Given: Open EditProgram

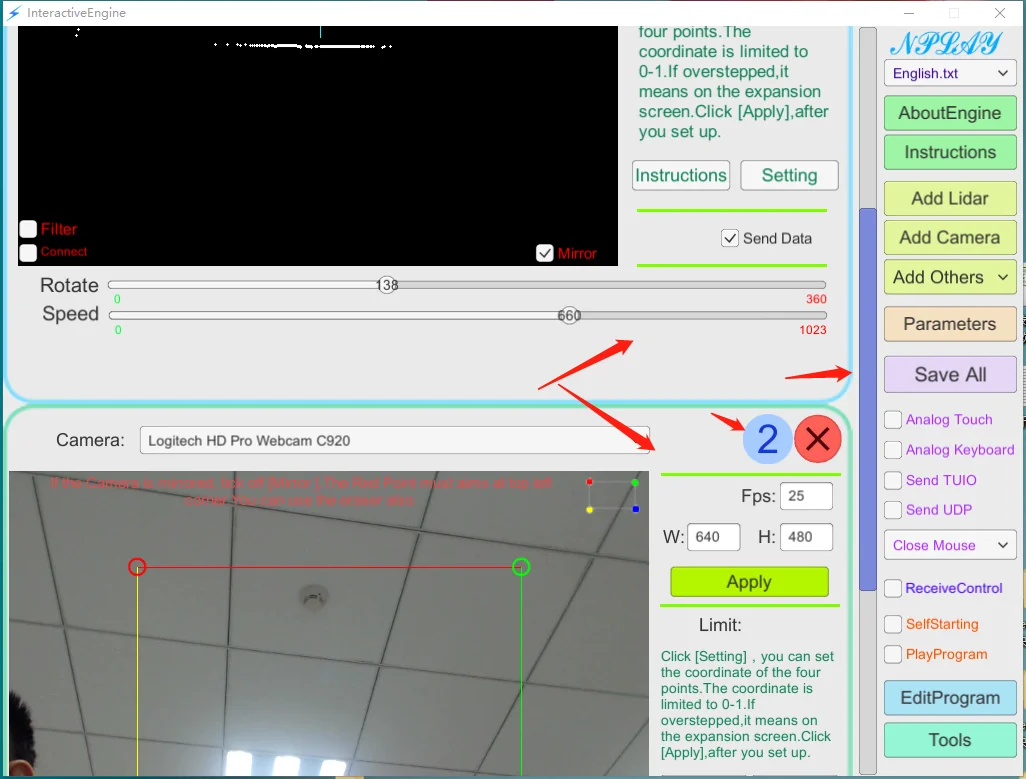Looking at the screenshot, I should coord(950,698).
